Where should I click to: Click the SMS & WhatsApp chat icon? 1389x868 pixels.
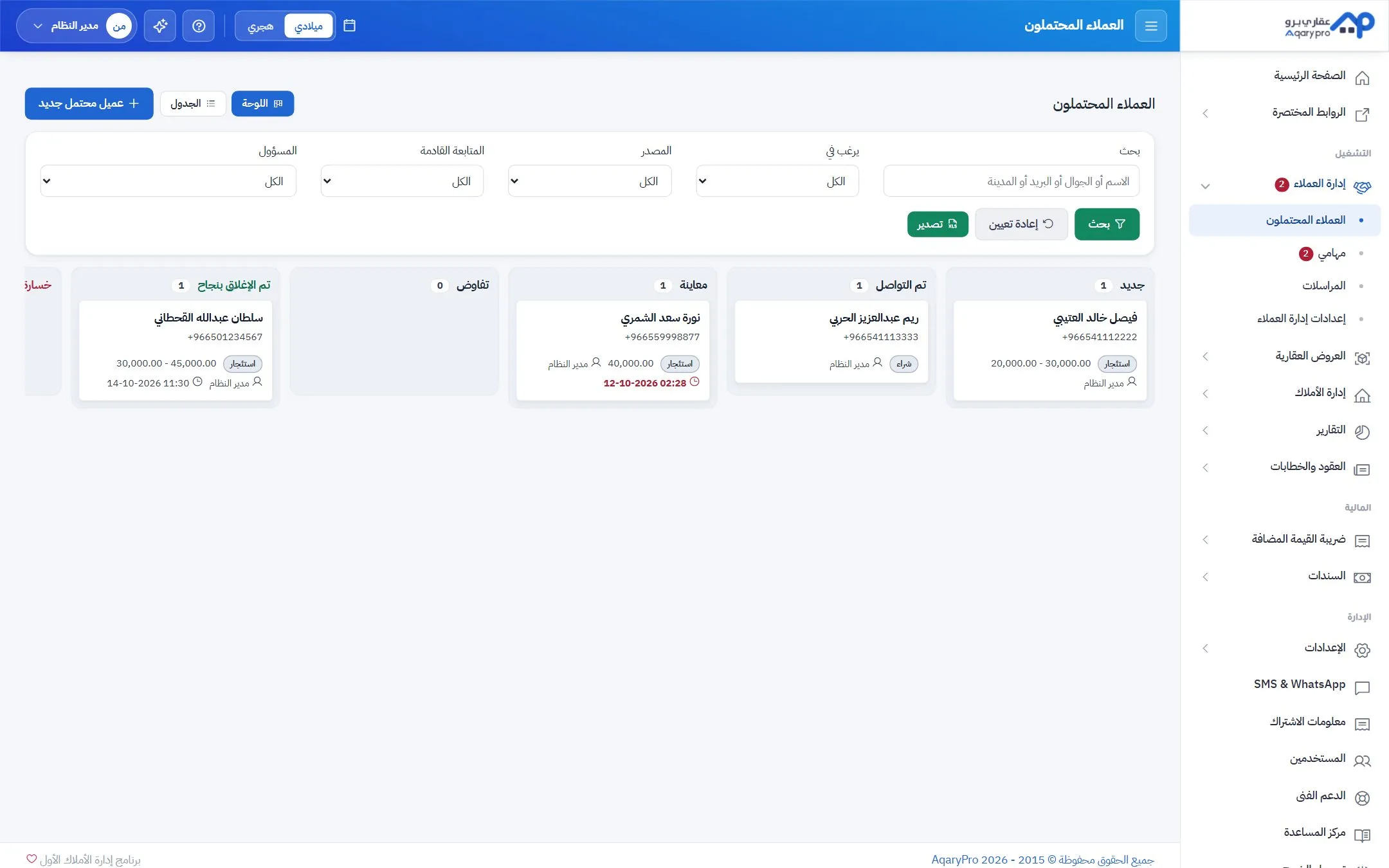(x=1362, y=688)
